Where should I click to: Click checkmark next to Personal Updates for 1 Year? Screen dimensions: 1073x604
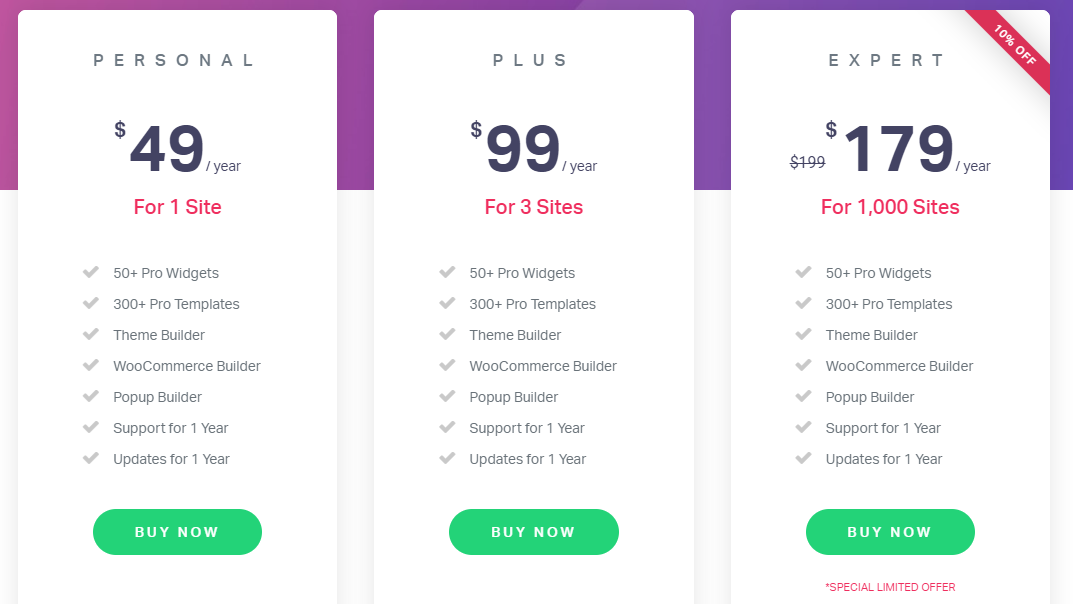click(91, 458)
